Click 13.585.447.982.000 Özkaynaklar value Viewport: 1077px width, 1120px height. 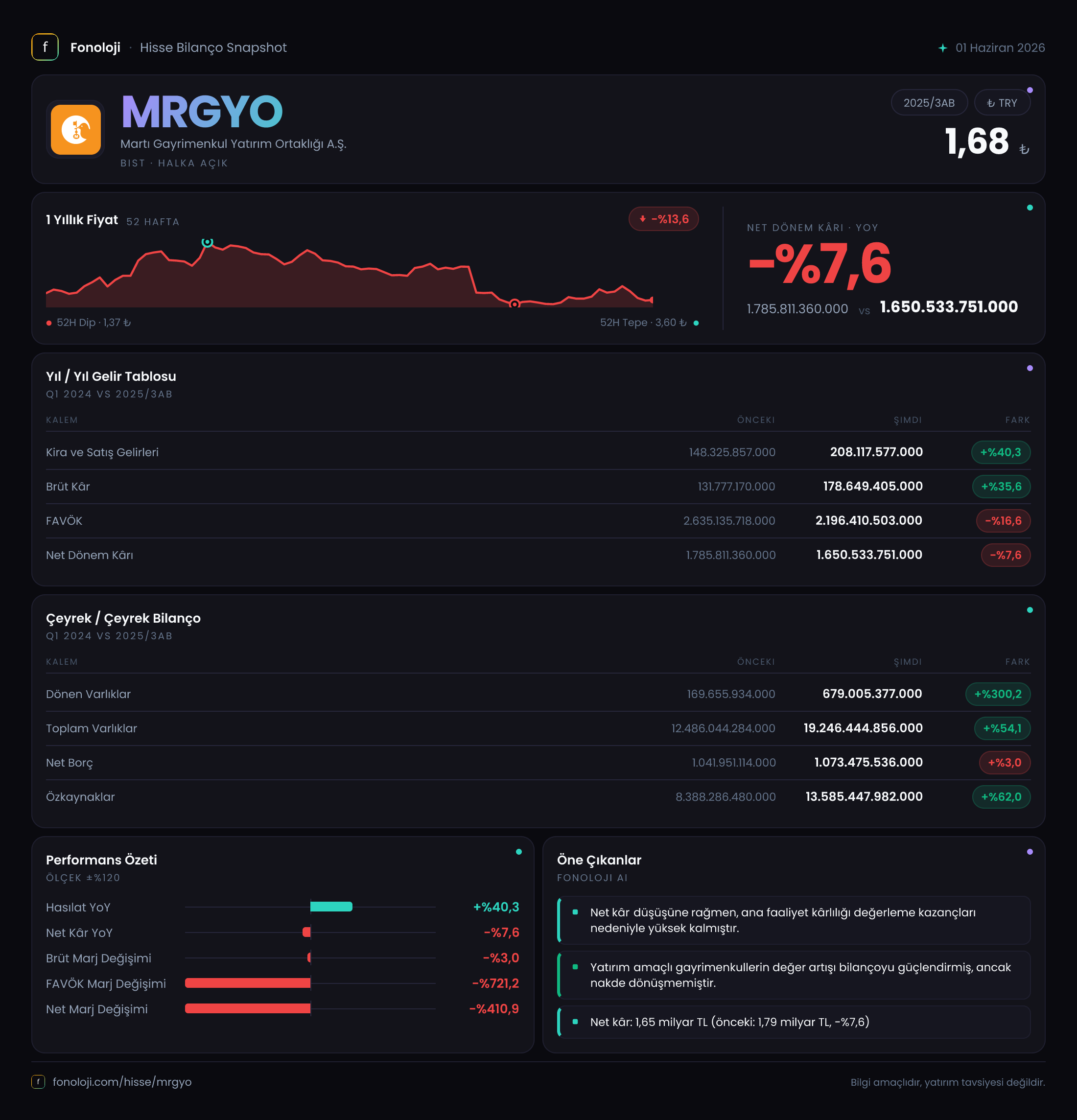pyautogui.click(x=864, y=796)
